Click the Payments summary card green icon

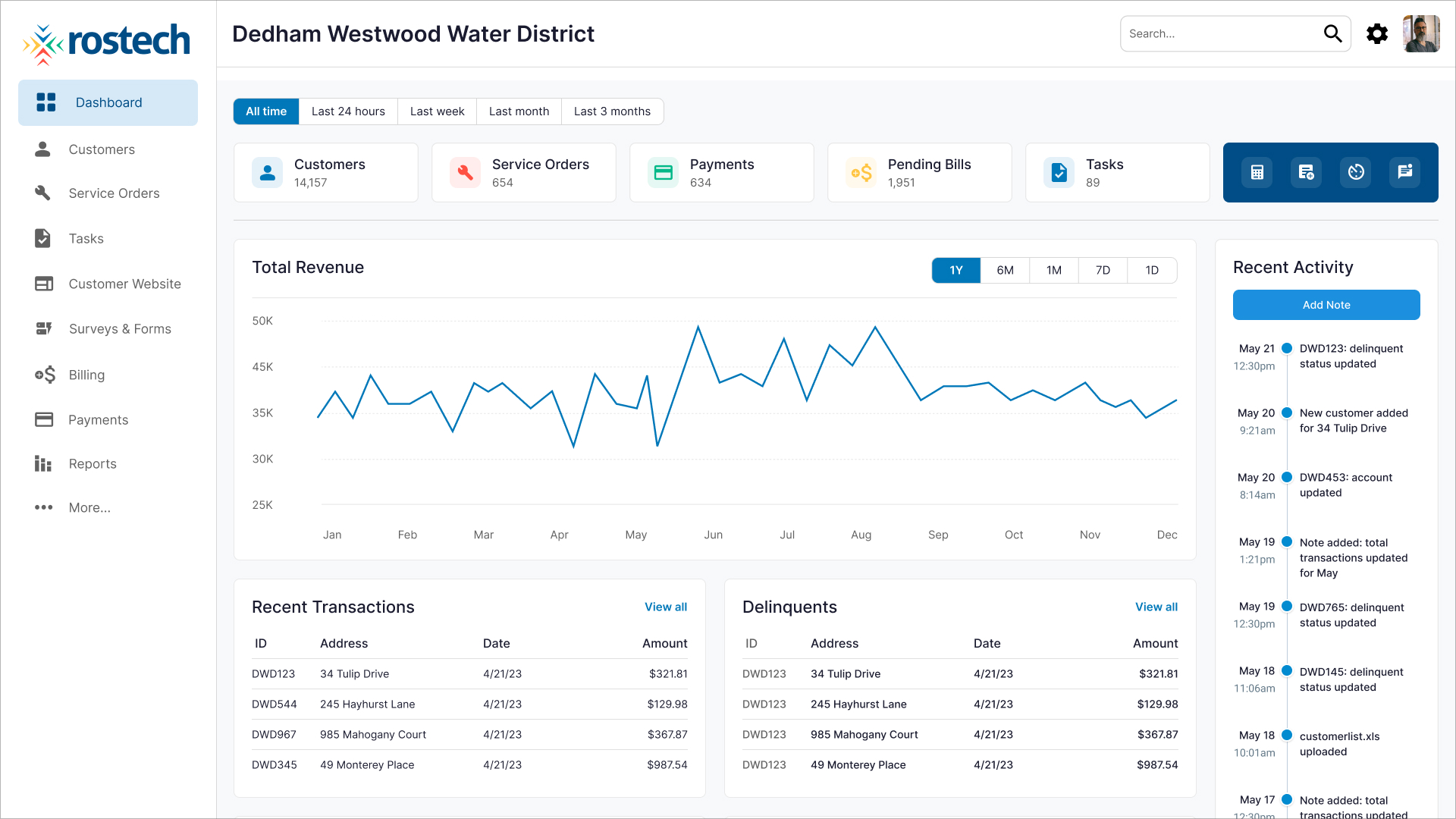click(x=664, y=173)
